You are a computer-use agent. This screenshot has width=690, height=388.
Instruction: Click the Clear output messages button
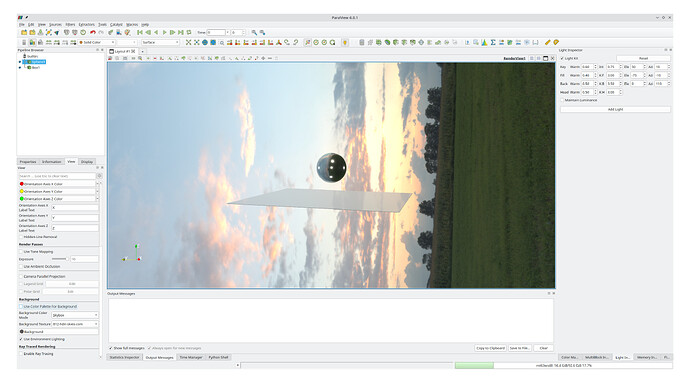(x=543, y=348)
